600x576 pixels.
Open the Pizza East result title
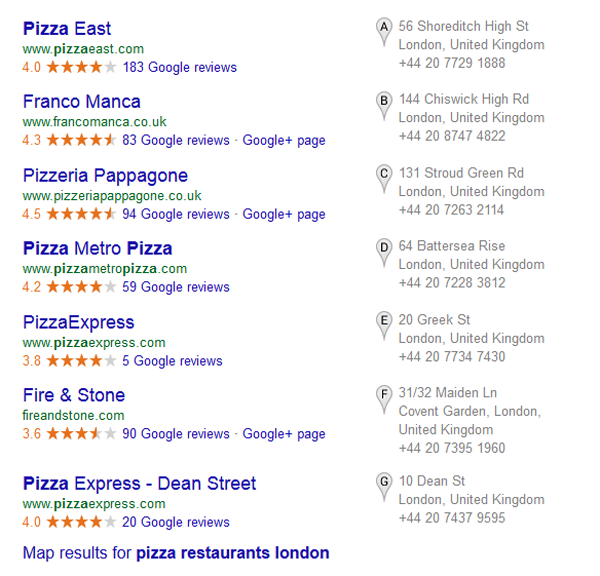67,29
